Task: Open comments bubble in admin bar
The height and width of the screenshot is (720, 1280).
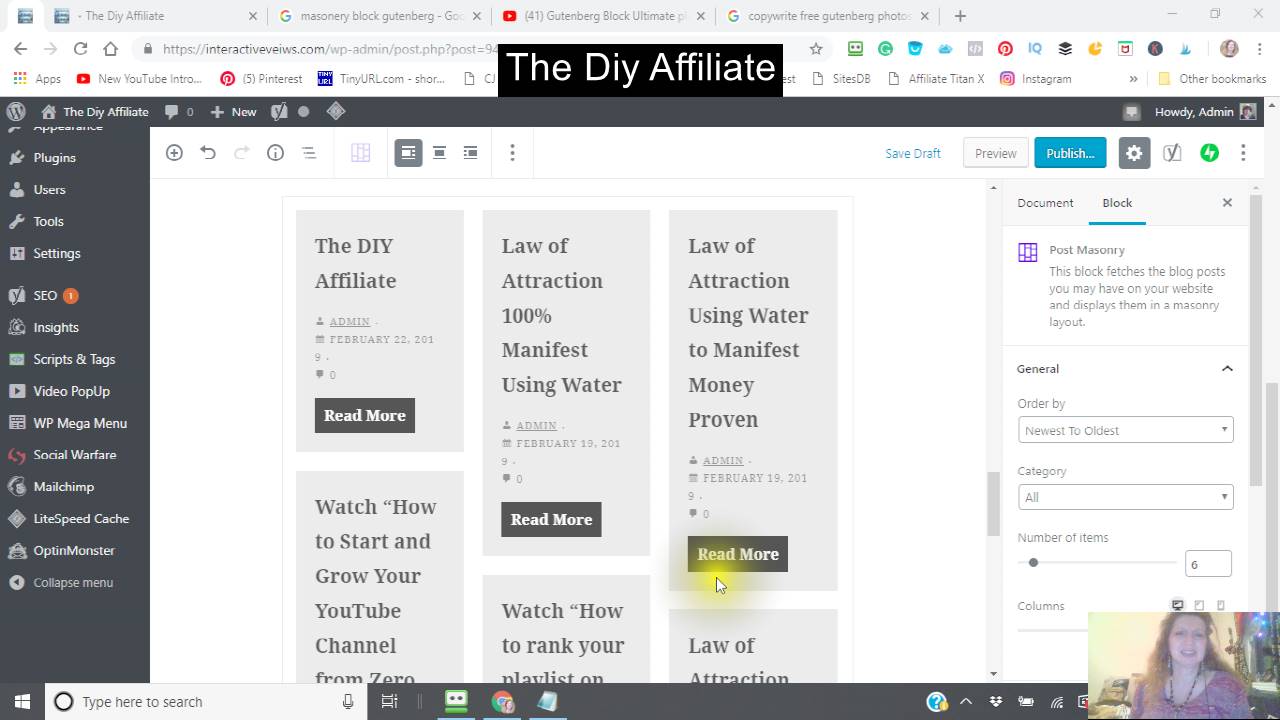Action: coord(179,112)
